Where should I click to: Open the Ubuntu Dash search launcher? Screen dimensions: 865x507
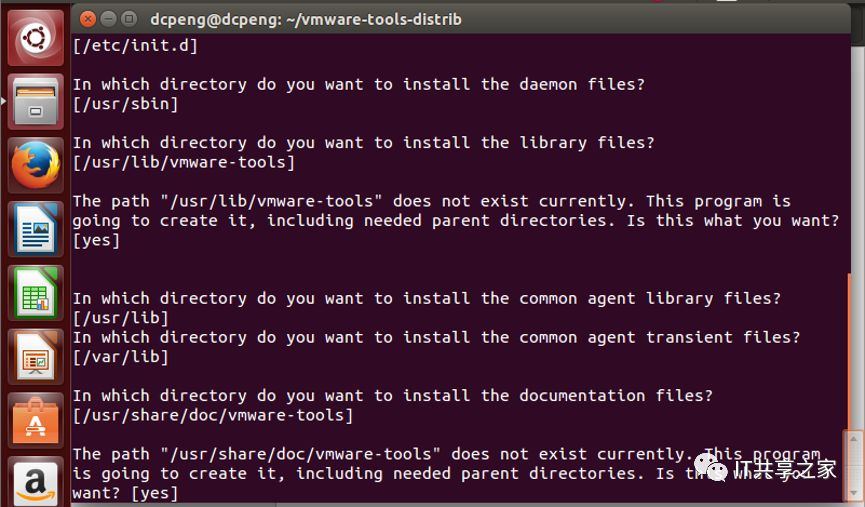(x=35, y=38)
